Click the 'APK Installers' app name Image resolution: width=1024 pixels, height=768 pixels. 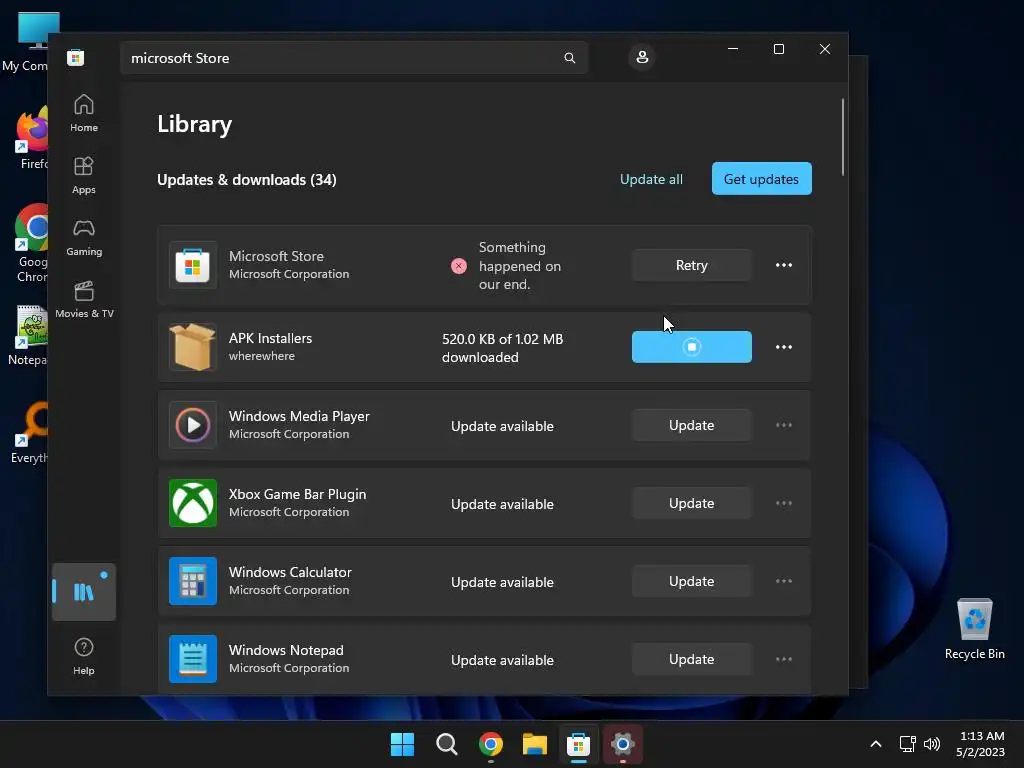coord(270,338)
